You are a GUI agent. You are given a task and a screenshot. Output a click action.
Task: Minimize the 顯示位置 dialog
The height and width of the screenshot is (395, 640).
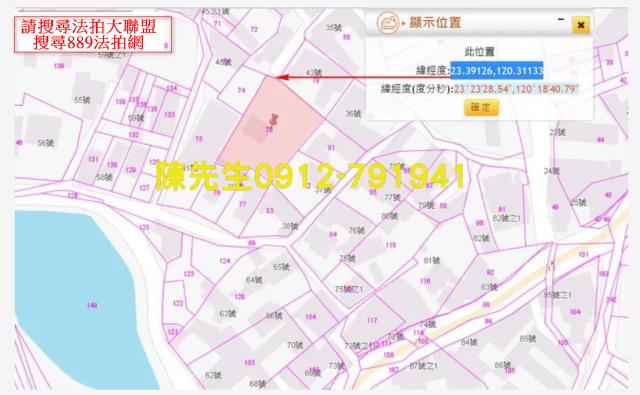[561, 19]
